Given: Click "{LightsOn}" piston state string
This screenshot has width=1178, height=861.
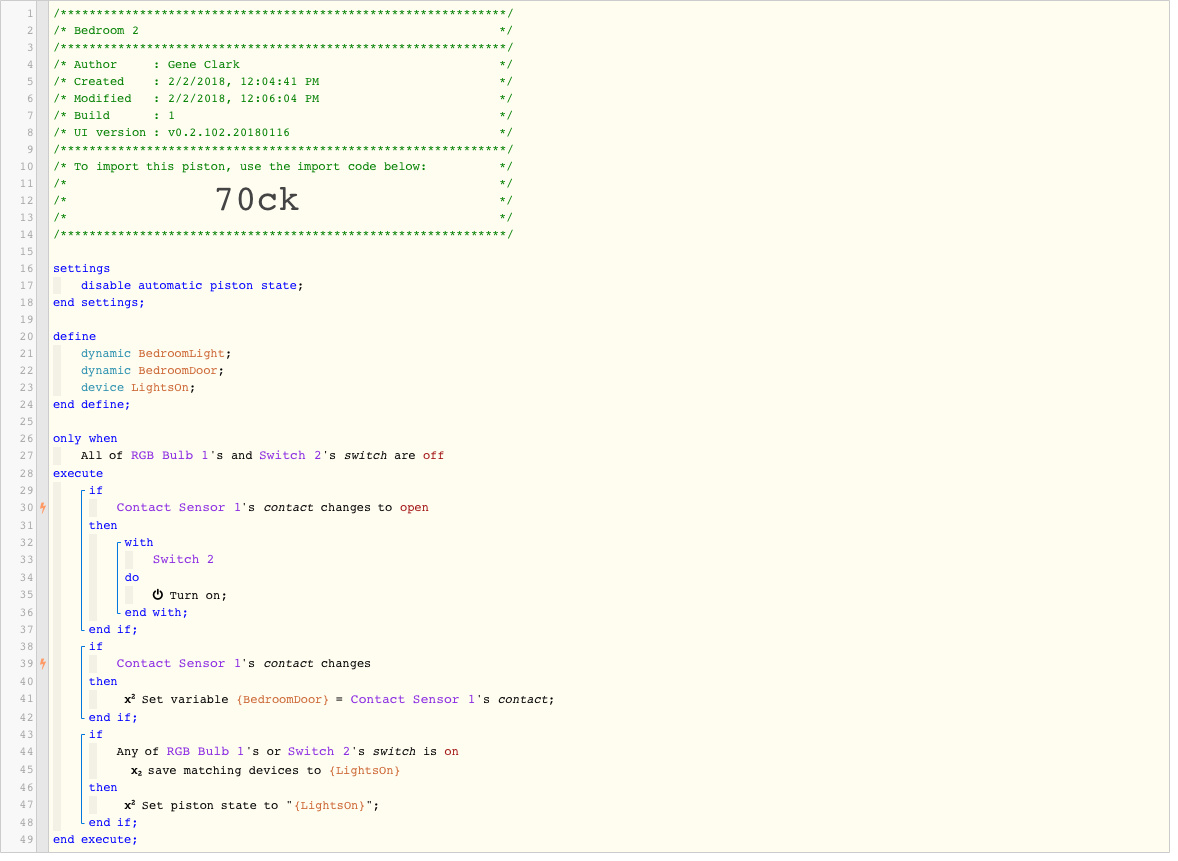Looking at the screenshot, I should [330, 805].
